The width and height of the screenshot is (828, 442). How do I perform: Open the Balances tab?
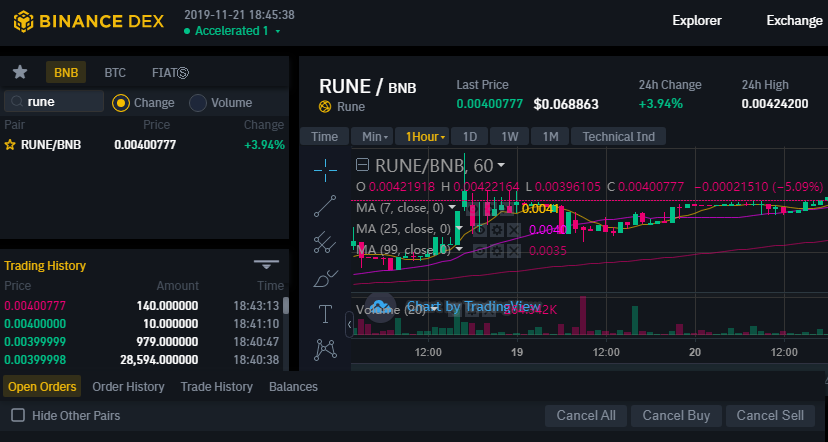pyautogui.click(x=294, y=387)
